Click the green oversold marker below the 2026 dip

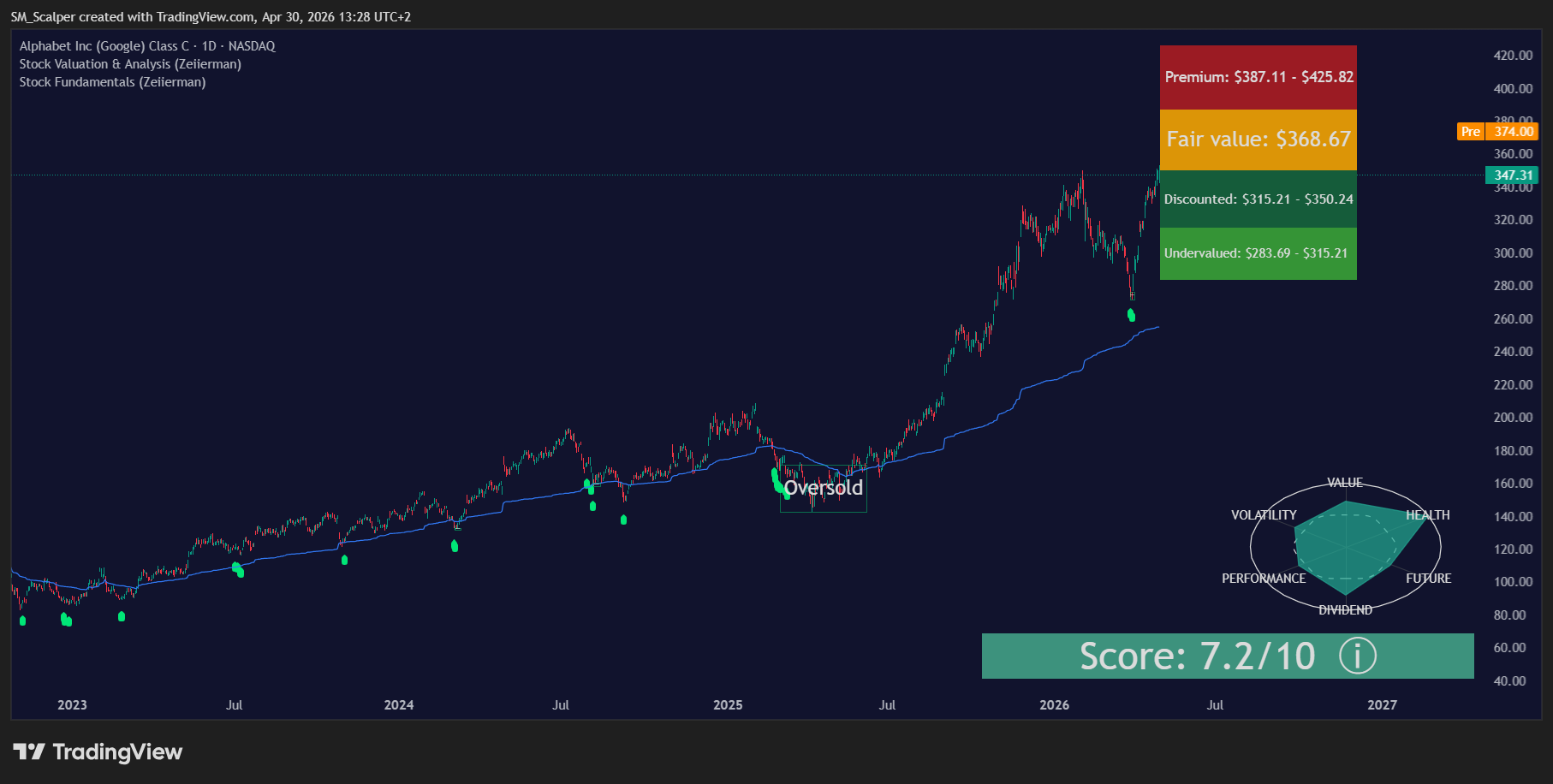pyautogui.click(x=1131, y=315)
